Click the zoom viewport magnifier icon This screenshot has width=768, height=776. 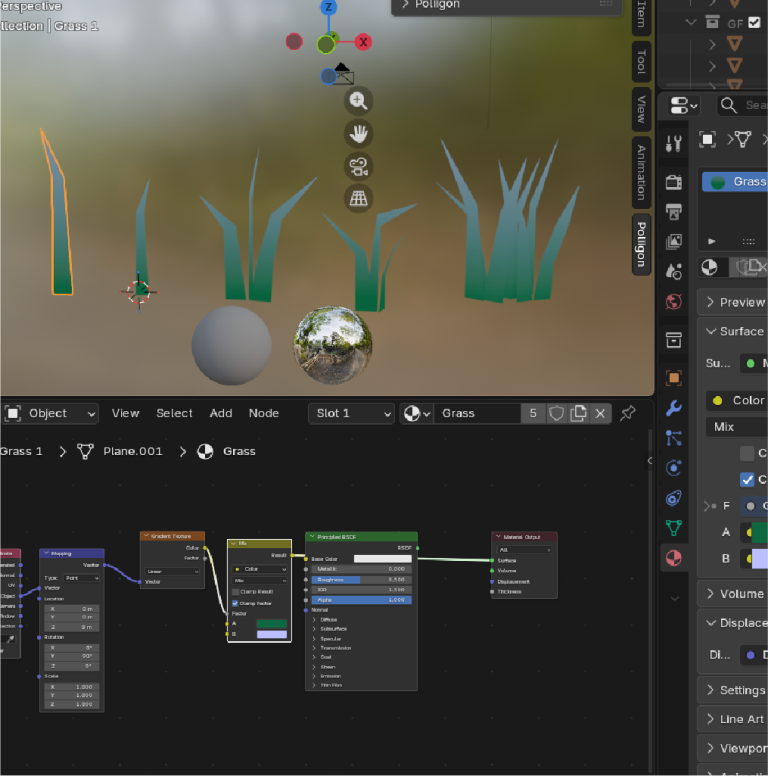(358, 100)
